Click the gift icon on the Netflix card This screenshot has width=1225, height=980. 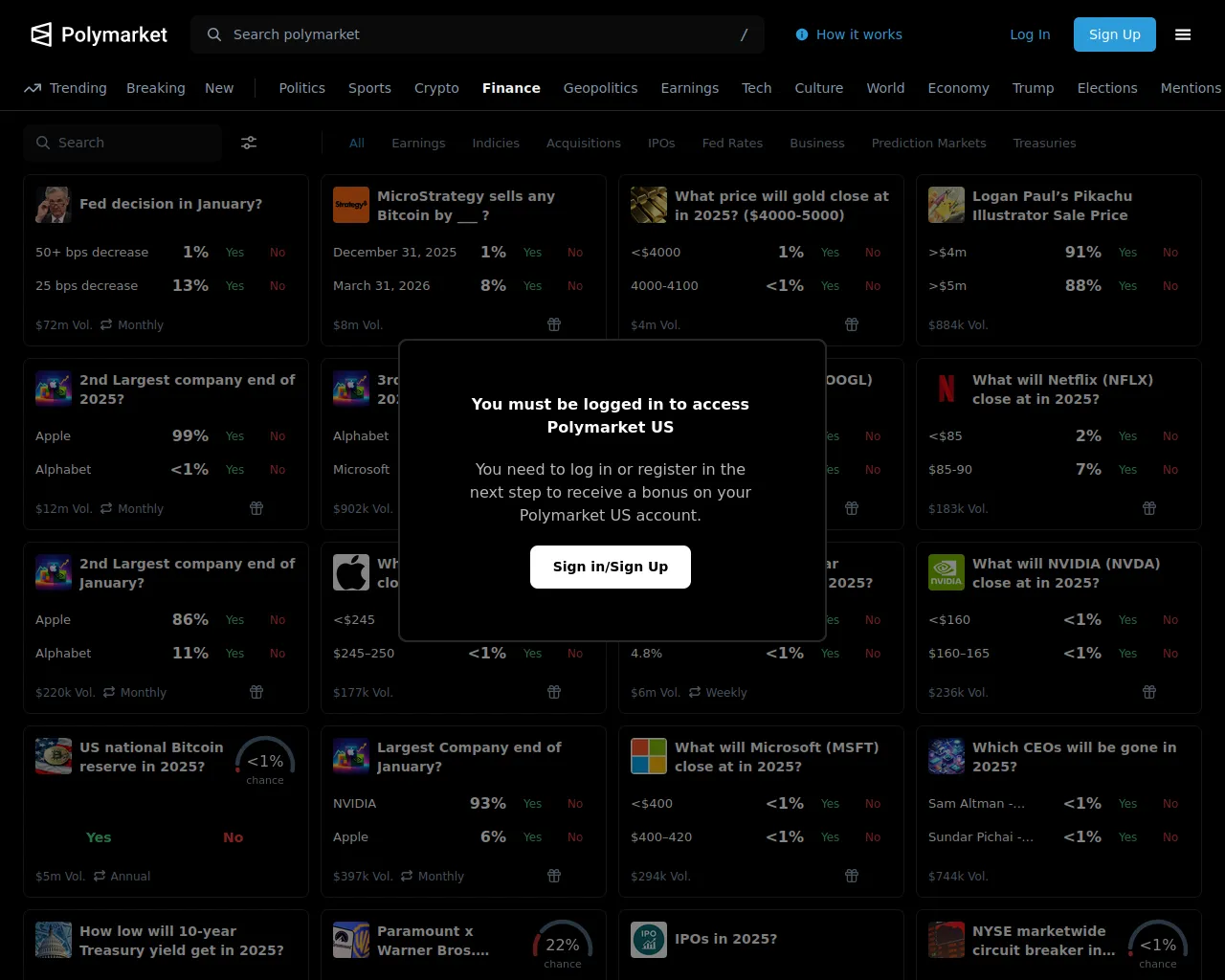point(1149,508)
